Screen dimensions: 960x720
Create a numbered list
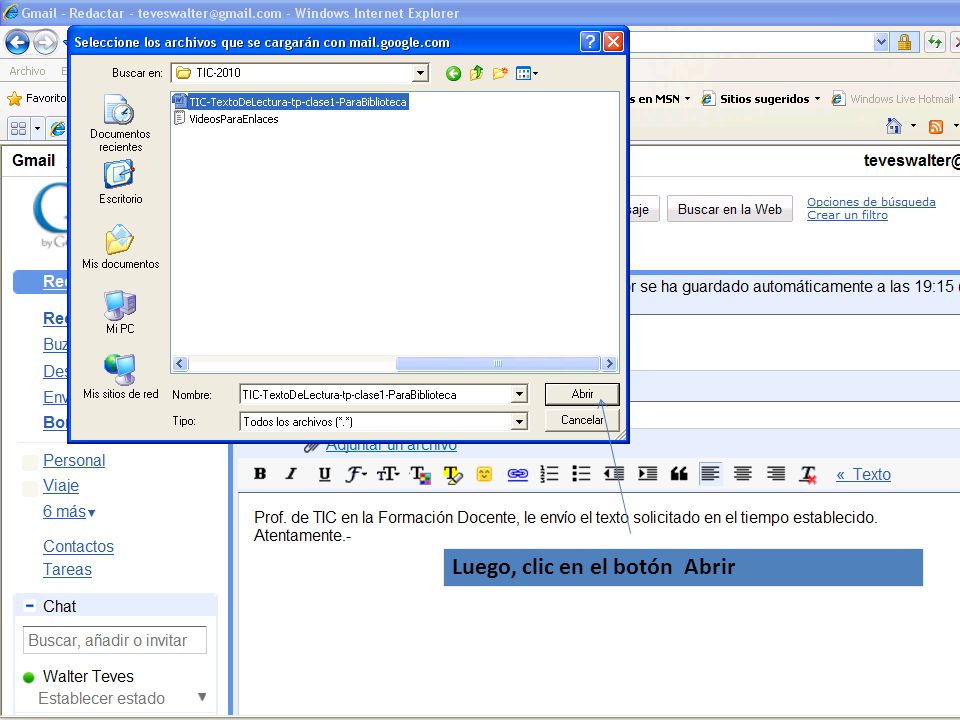click(549, 474)
